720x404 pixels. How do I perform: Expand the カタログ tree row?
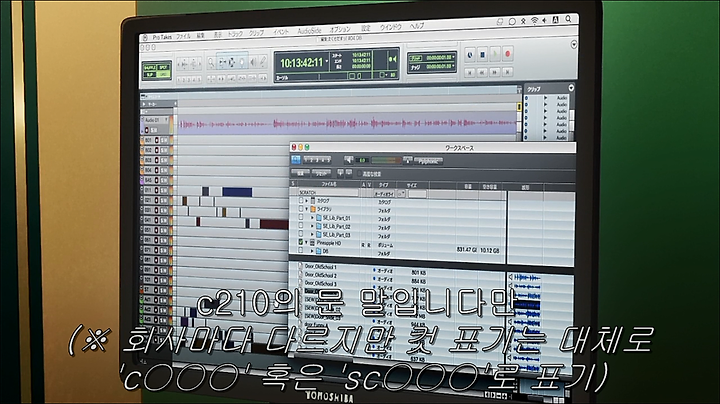(x=307, y=201)
